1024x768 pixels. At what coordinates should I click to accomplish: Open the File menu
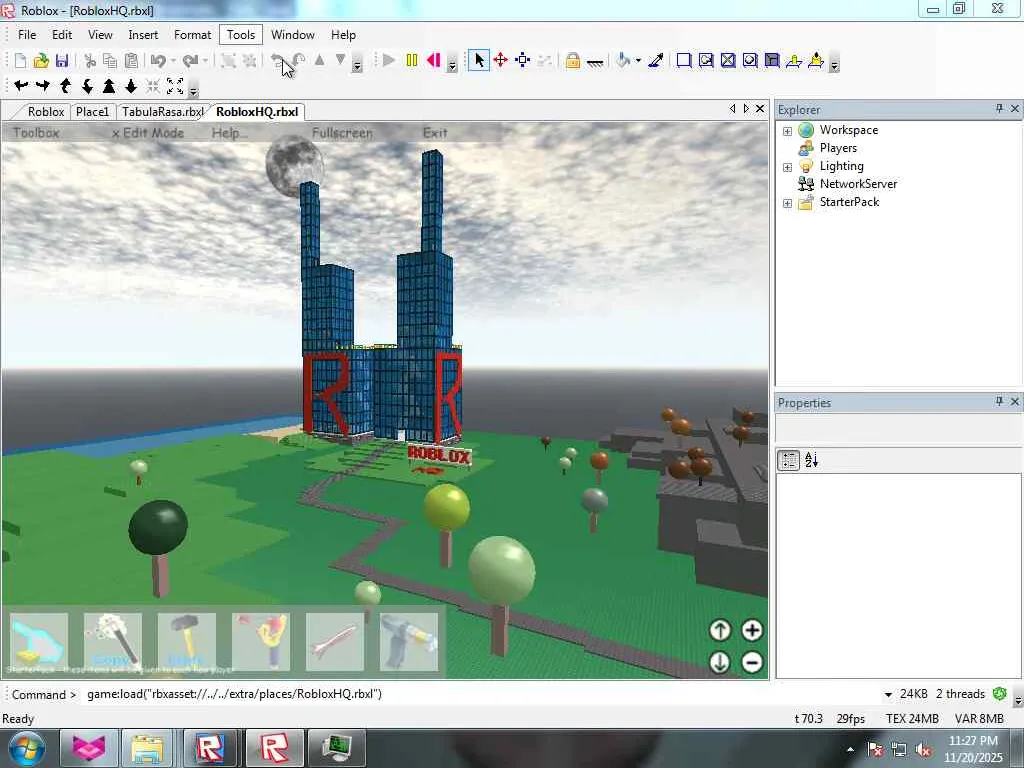point(27,35)
